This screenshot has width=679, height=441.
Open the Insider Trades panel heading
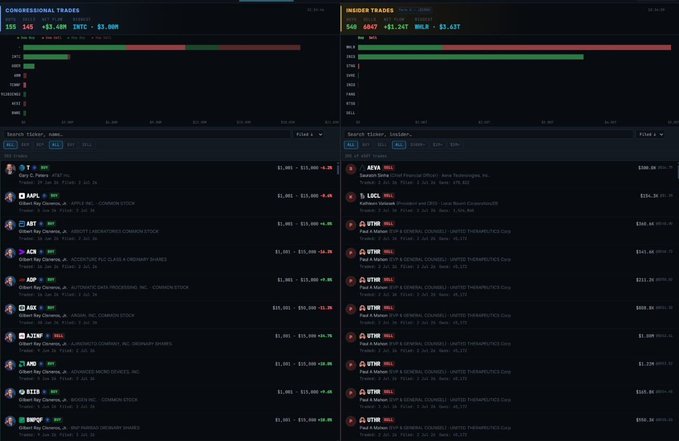(x=370, y=10)
